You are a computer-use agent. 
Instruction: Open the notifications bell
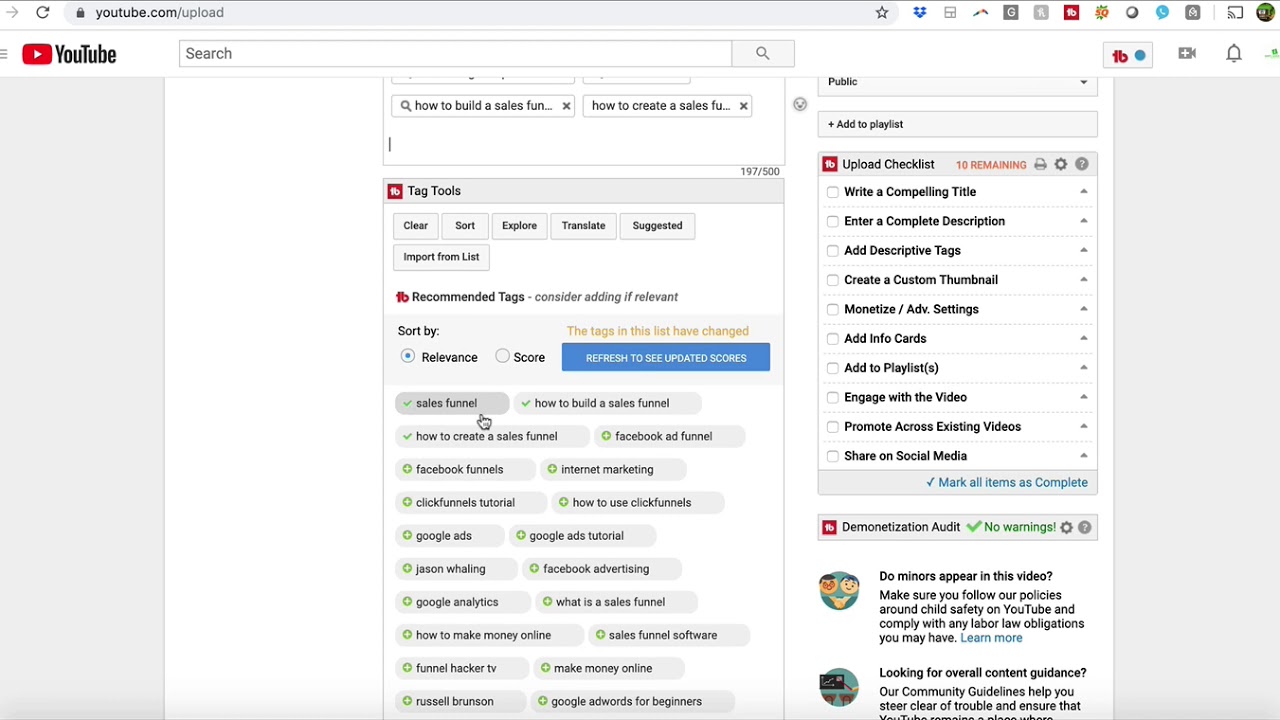pos(1234,54)
